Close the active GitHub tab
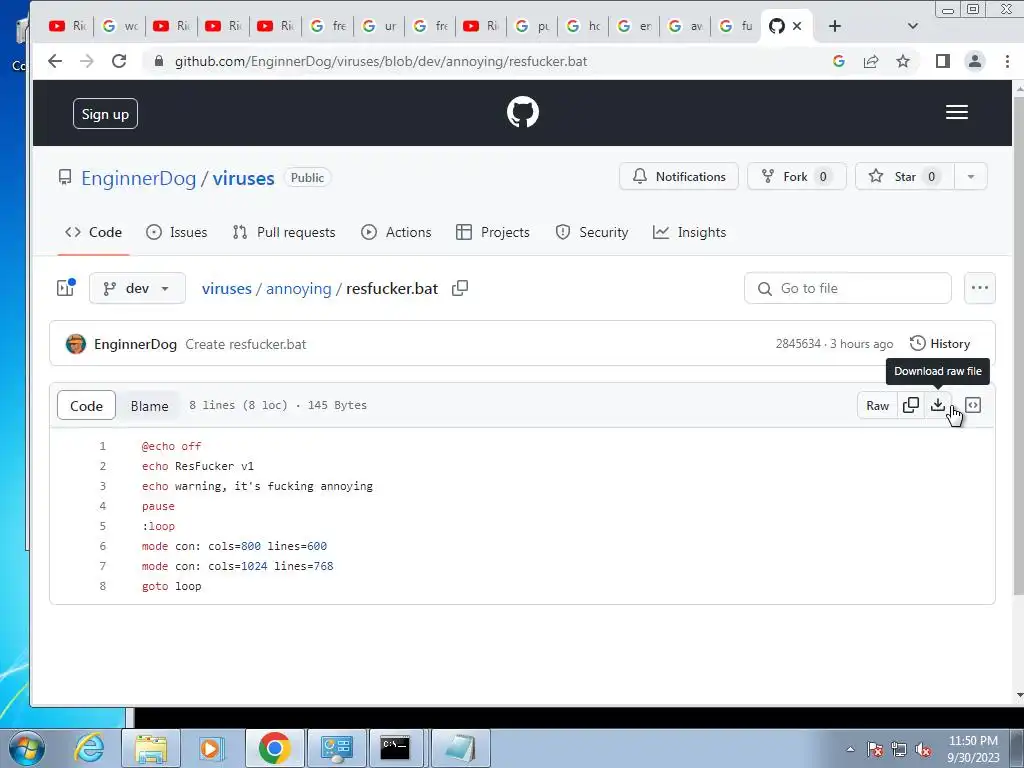This screenshot has height=768, width=1024. pos(797,26)
